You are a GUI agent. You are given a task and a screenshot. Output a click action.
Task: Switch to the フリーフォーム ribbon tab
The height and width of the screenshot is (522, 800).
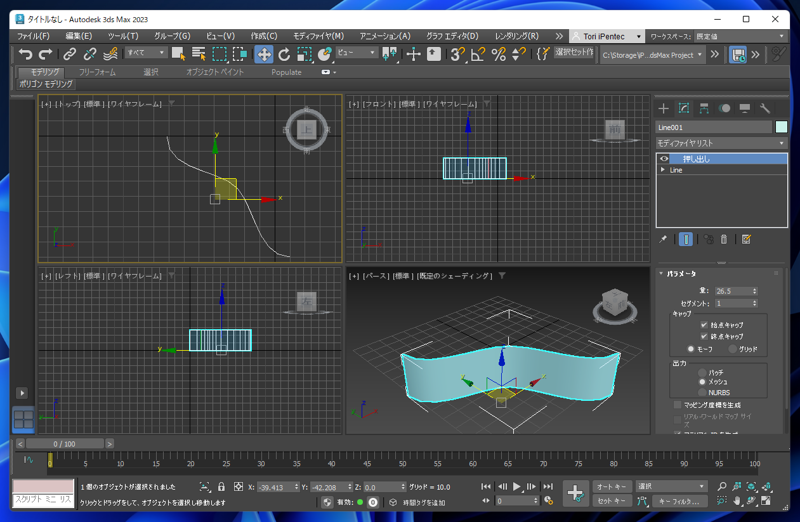pyautogui.click(x=97, y=72)
